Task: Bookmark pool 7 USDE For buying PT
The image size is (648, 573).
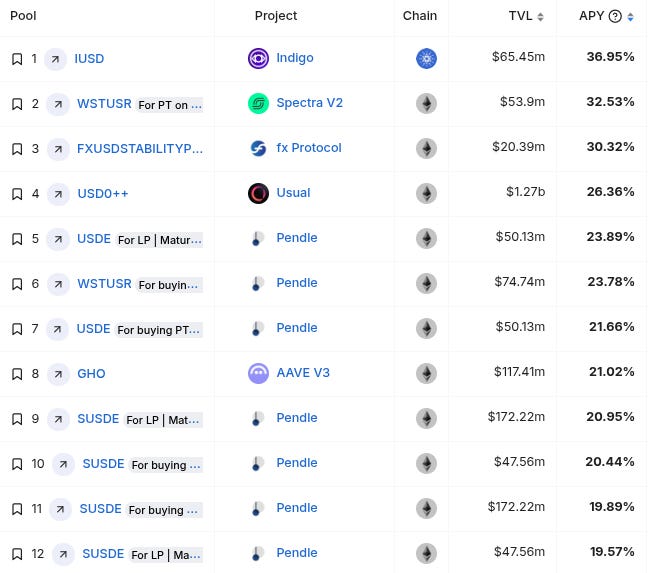Action: click(x=17, y=329)
